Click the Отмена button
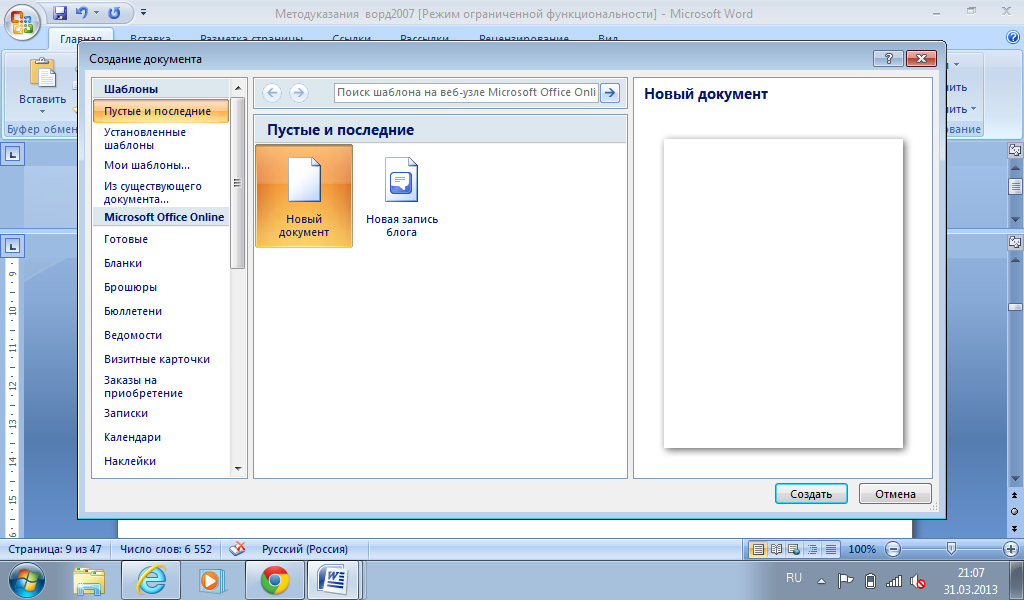Image resolution: width=1024 pixels, height=600 pixels. pos(895,494)
